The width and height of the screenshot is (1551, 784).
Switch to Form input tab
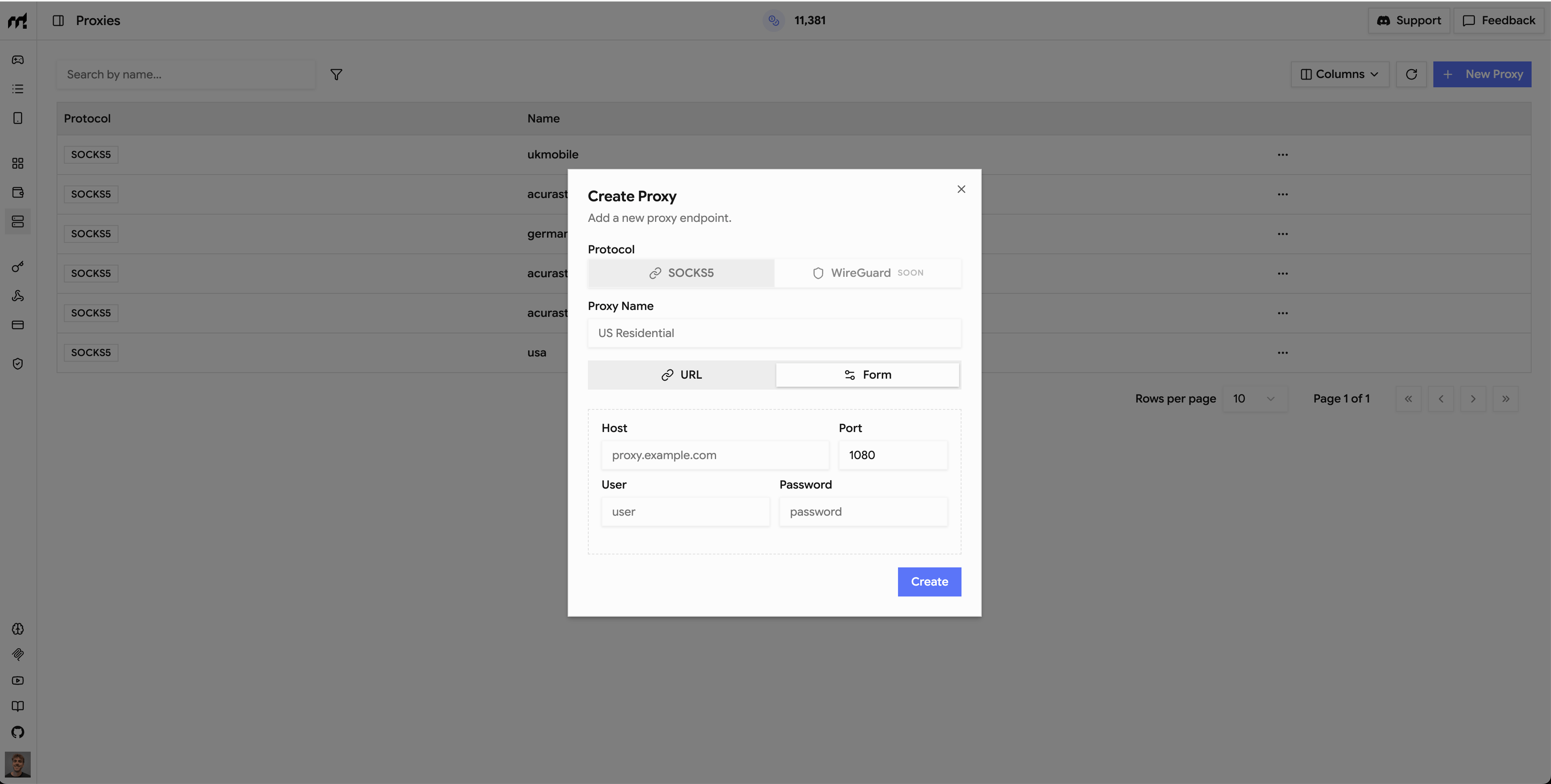coord(867,375)
